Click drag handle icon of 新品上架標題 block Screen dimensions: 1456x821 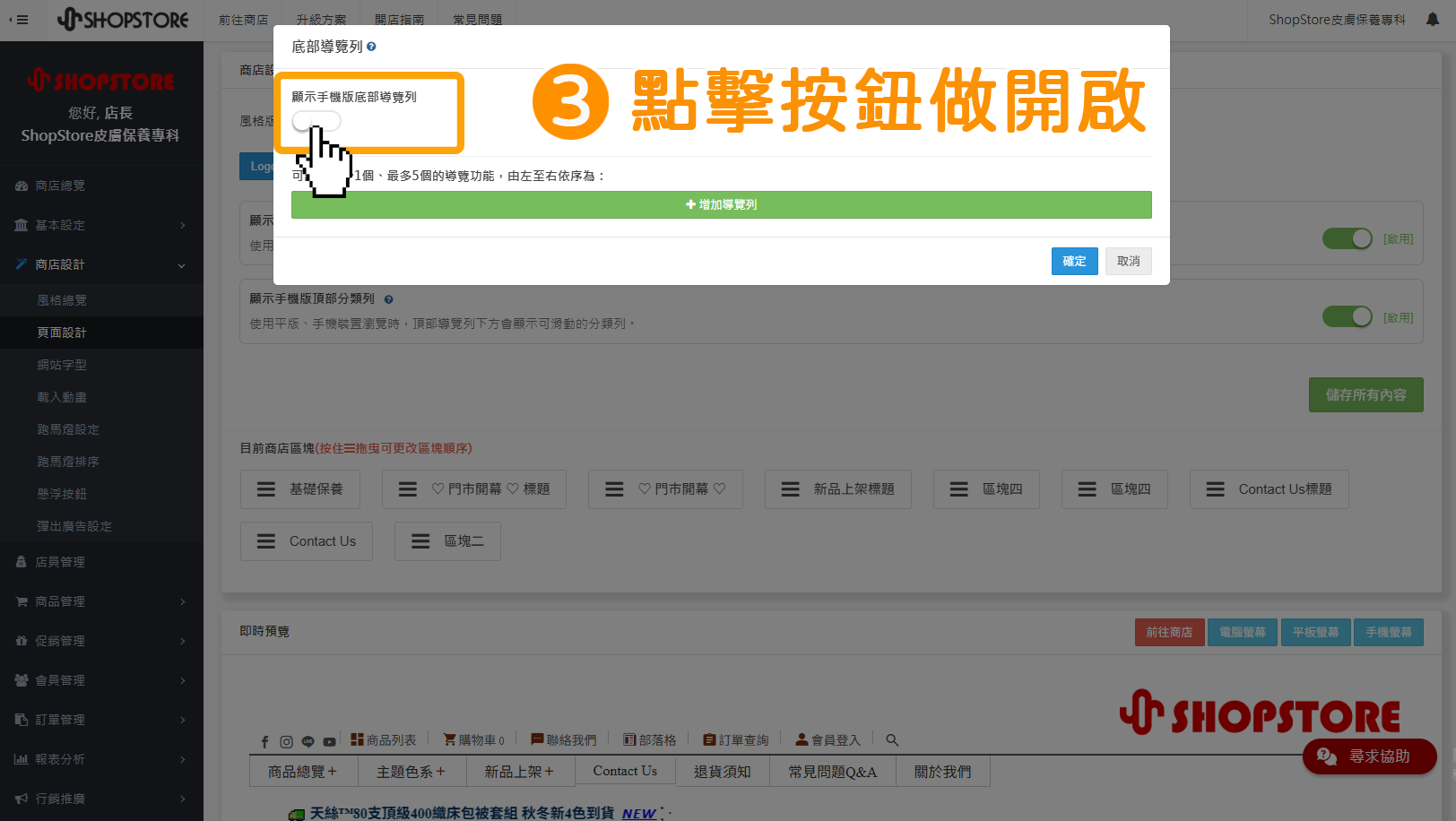coord(791,489)
